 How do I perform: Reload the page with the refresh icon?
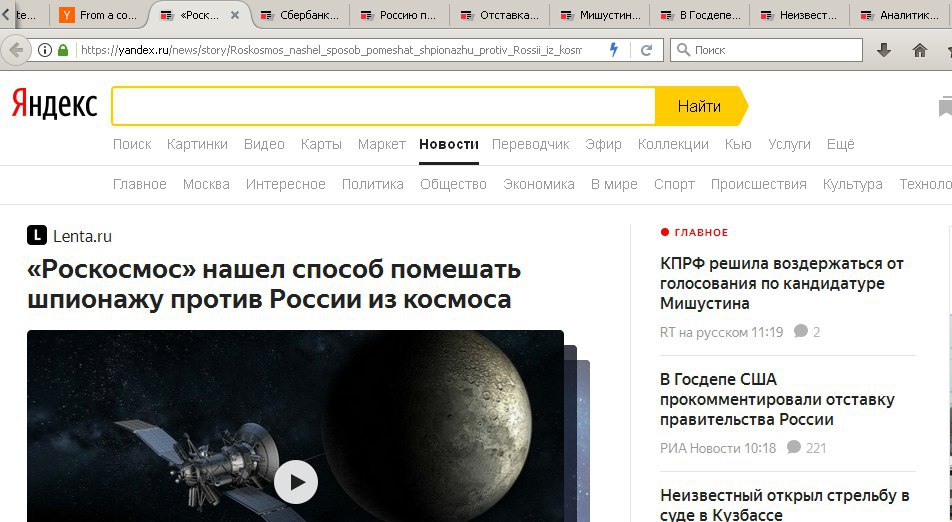[x=646, y=50]
